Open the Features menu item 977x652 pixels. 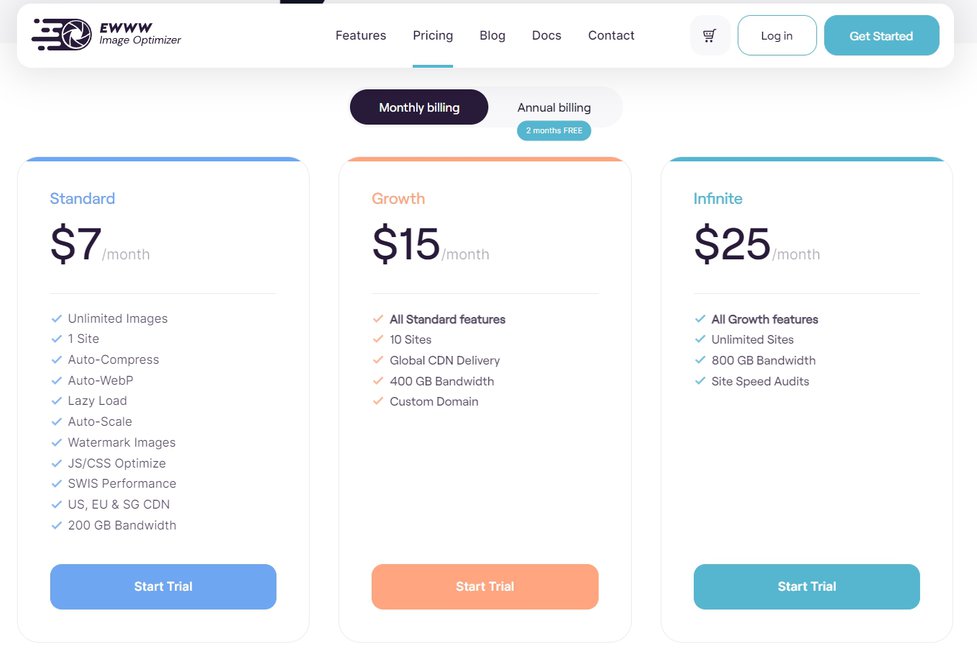361,35
